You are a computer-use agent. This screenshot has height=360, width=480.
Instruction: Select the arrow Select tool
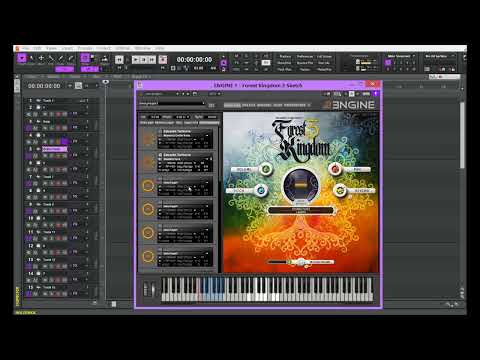[32, 58]
